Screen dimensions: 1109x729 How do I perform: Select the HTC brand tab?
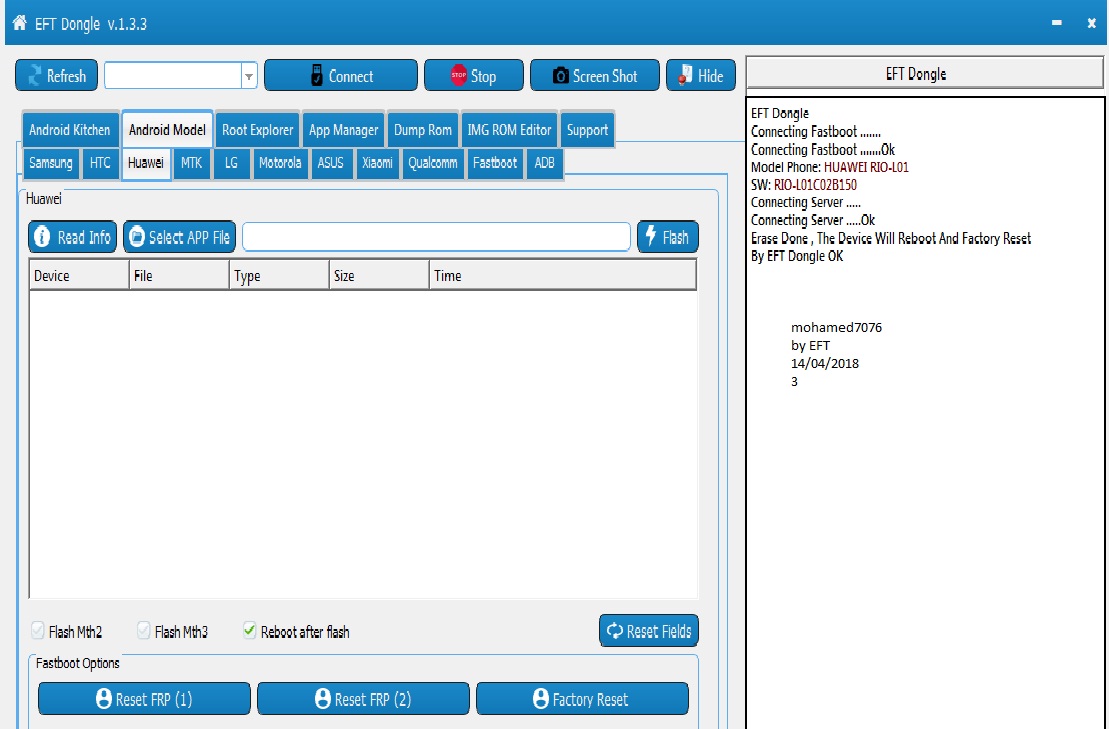tap(100, 163)
